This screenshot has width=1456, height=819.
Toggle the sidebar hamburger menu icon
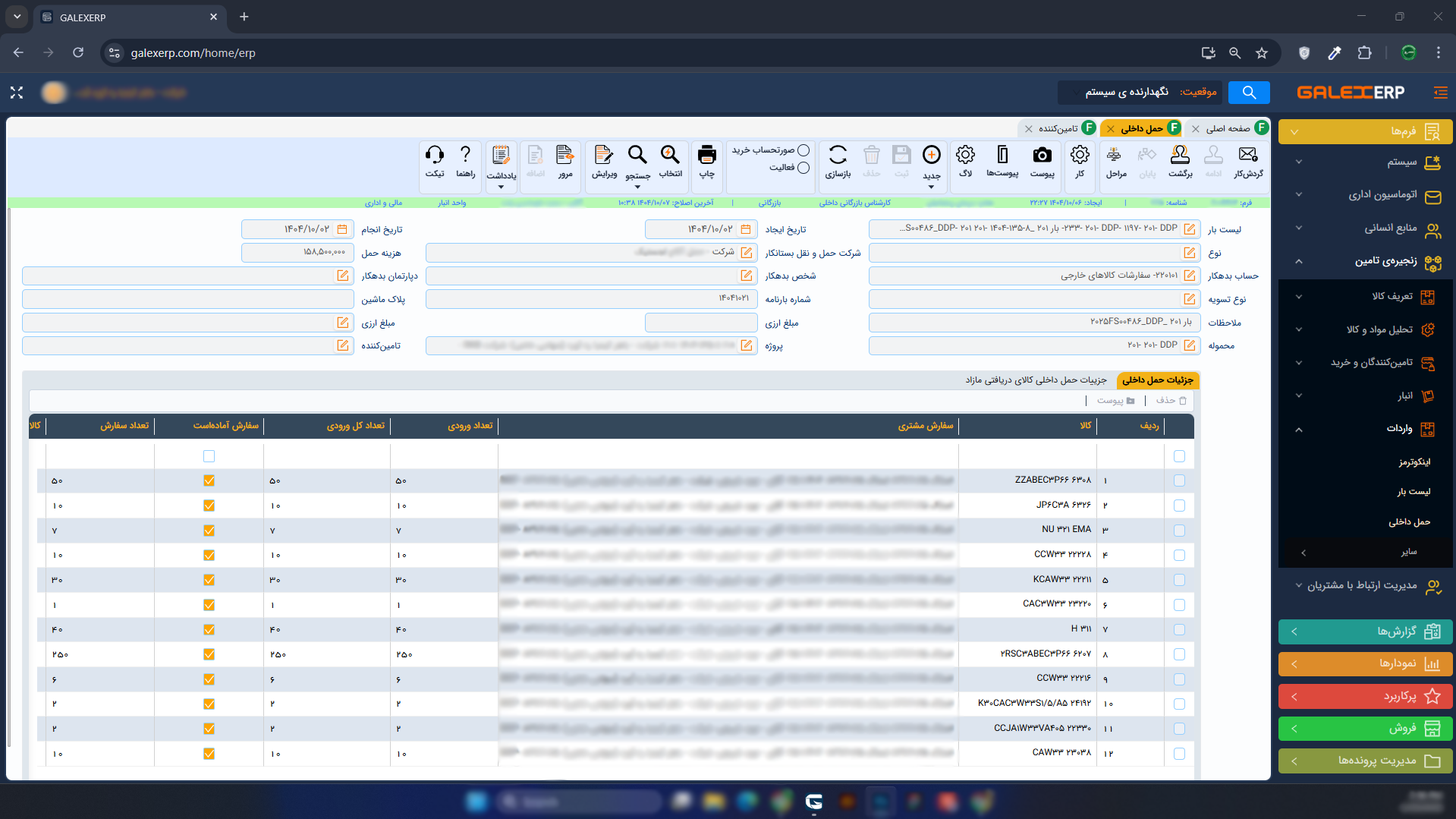tap(1440, 93)
